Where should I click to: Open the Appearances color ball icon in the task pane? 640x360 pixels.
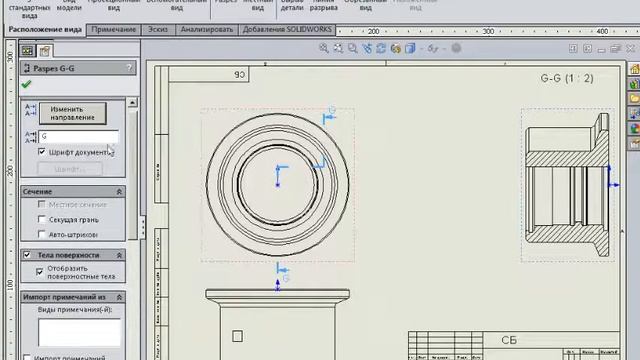pyautogui.click(x=634, y=129)
